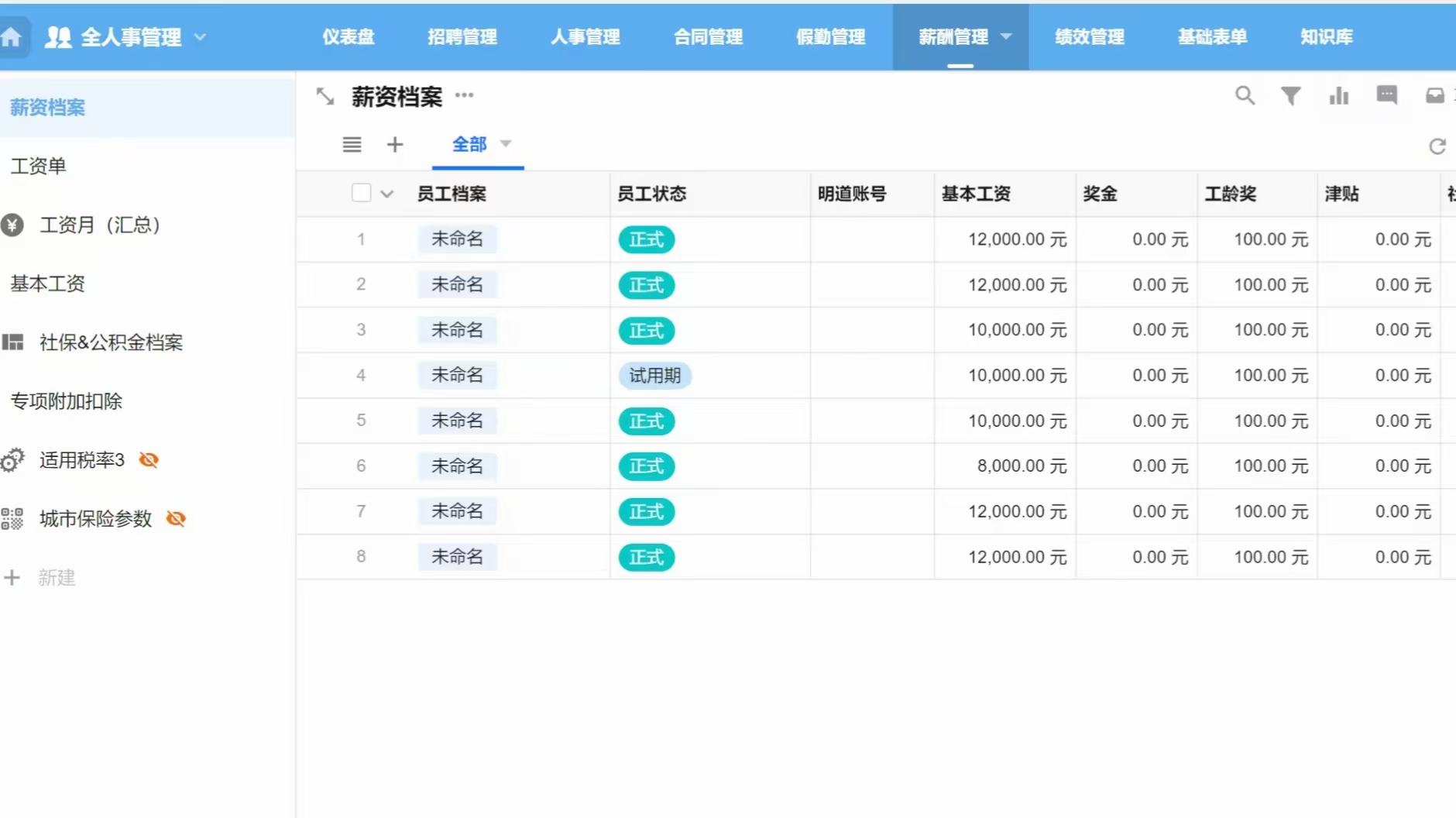Expand the 全人事管理 app dropdown
This screenshot has height=818, width=1456.
click(200, 36)
